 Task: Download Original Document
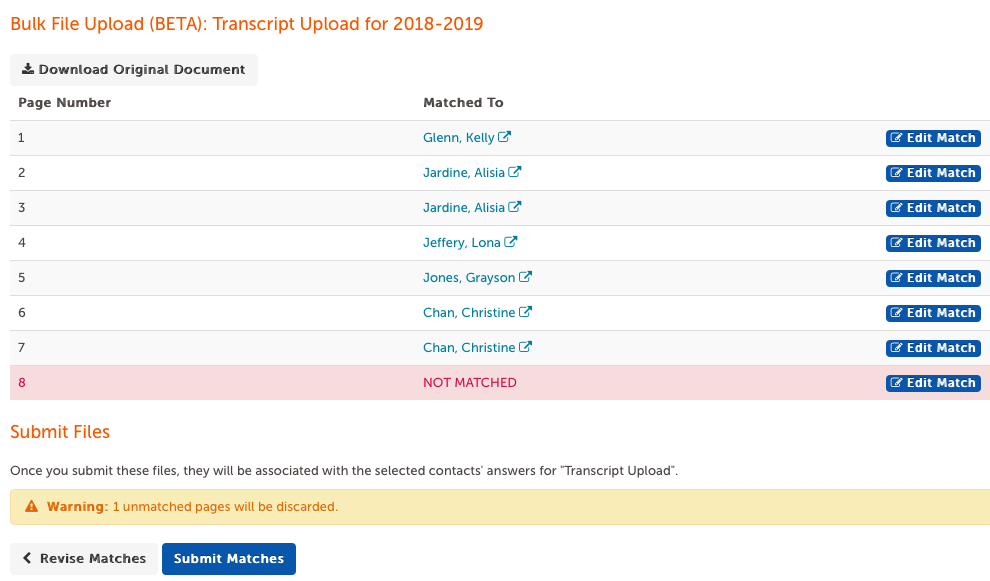[134, 69]
